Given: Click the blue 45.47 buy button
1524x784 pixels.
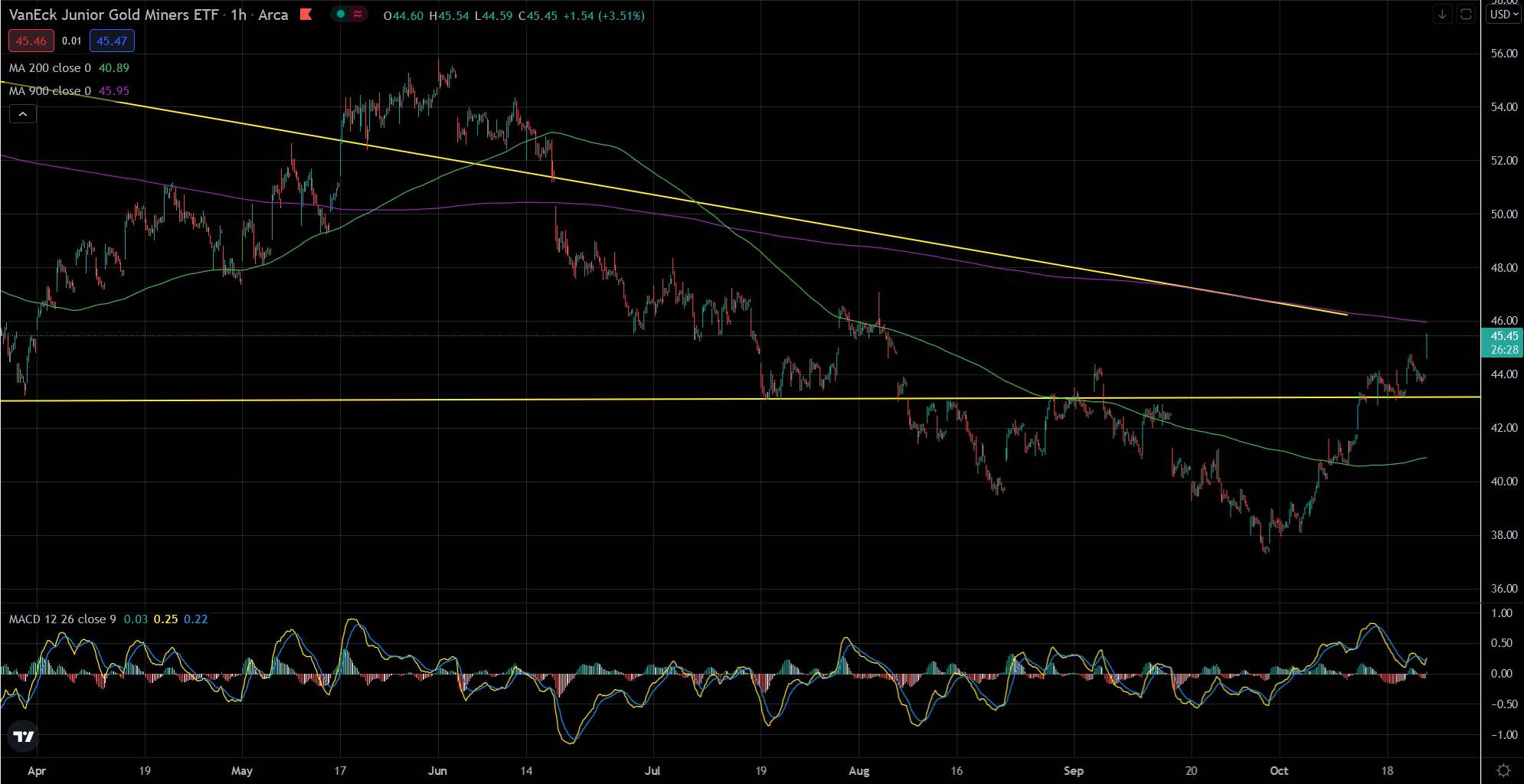Looking at the screenshot, I should pos(112,41).
